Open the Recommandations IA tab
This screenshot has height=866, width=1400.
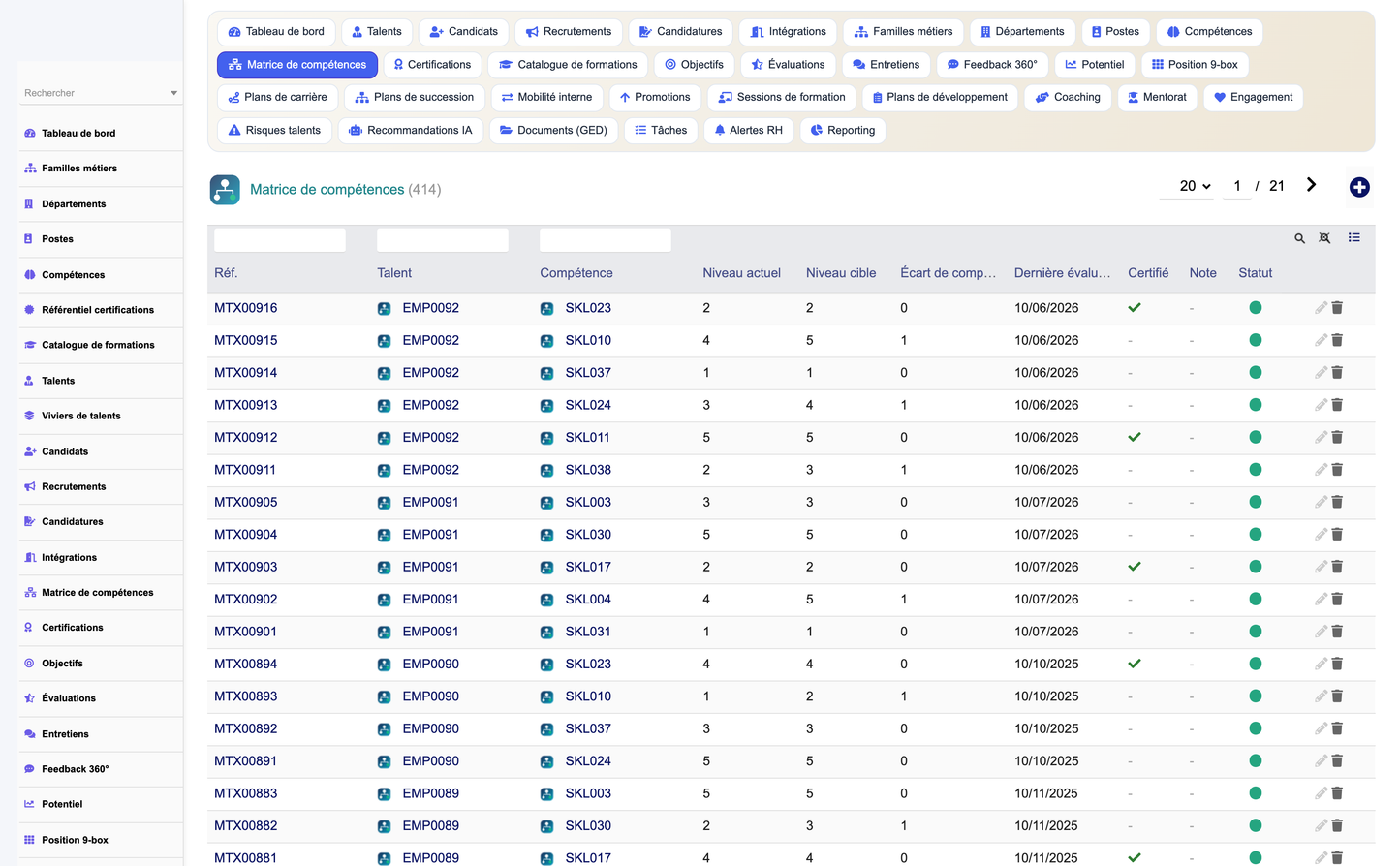point(411,130)
